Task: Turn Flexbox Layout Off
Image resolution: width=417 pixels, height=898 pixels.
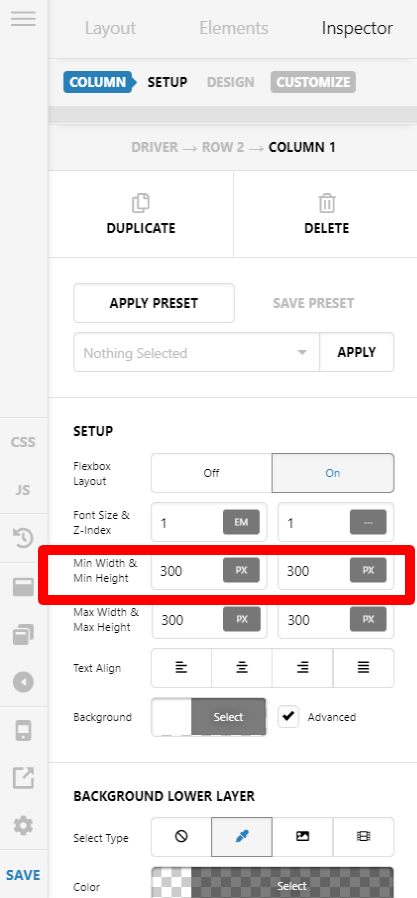Action: point(211,473)
